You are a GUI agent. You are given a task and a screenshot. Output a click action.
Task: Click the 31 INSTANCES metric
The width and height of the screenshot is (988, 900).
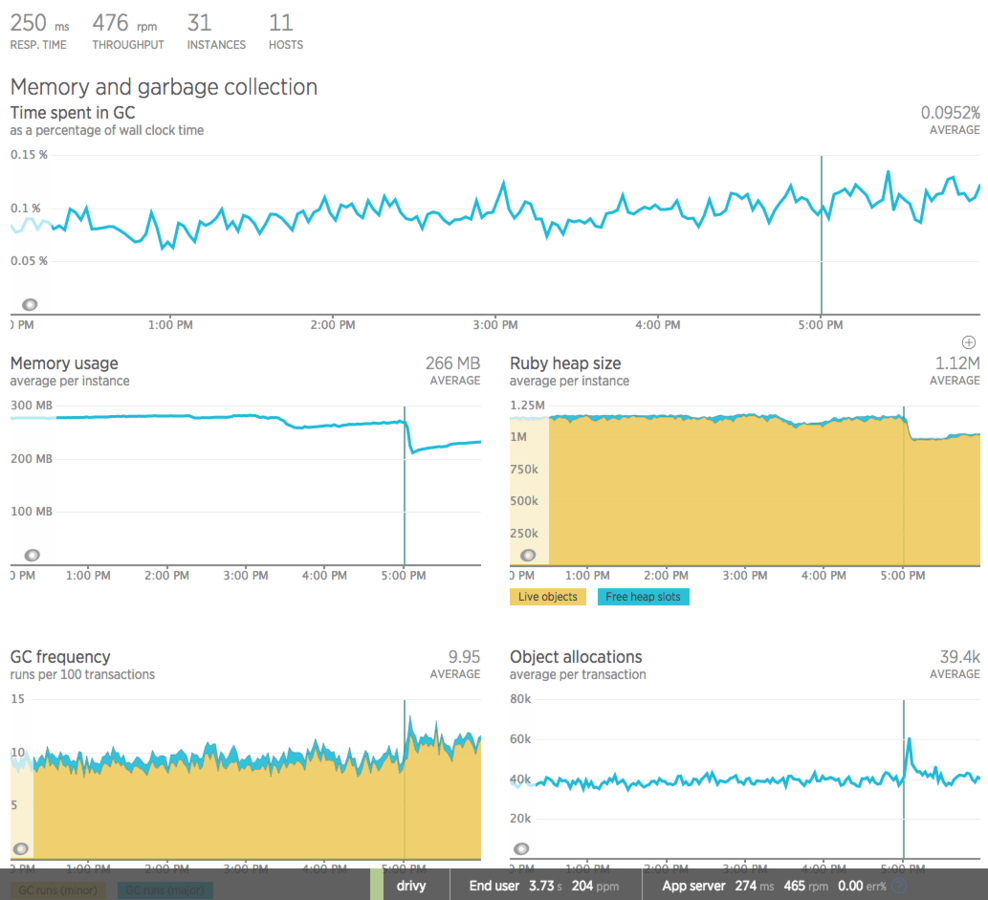216,32
